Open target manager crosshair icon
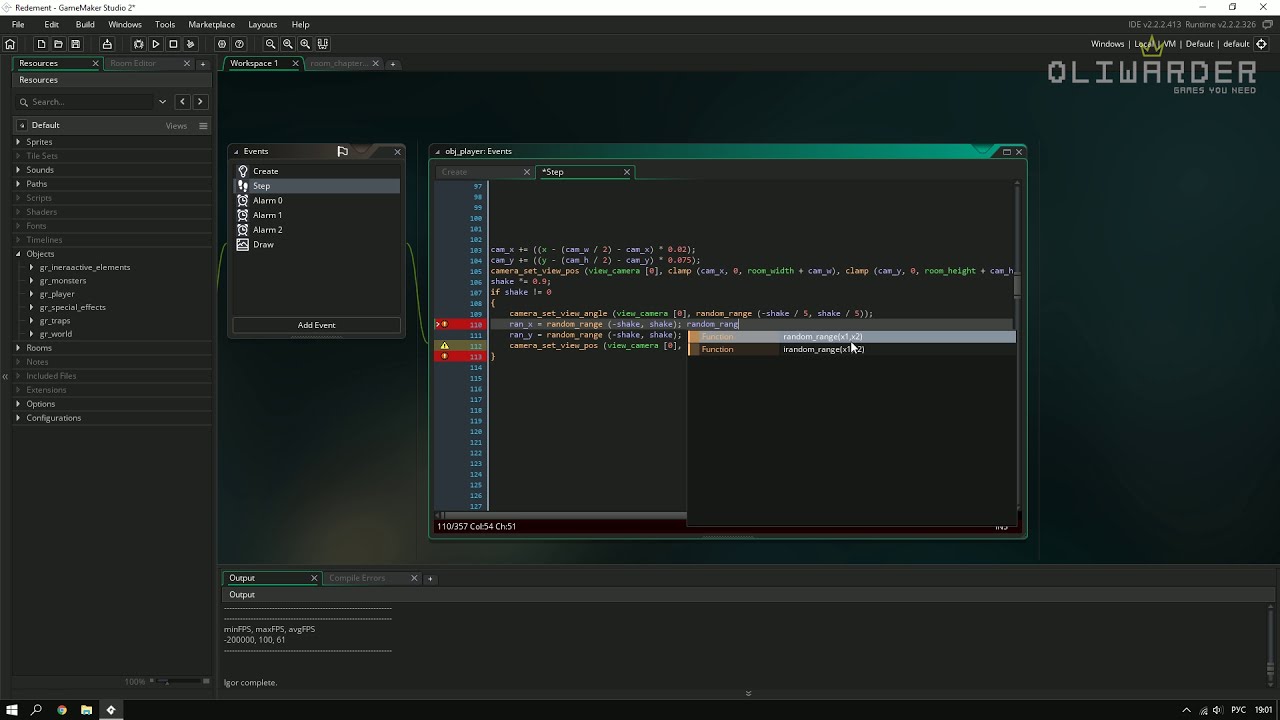1280x720 pixels. pyautogui.click(x=1261, y=44)
